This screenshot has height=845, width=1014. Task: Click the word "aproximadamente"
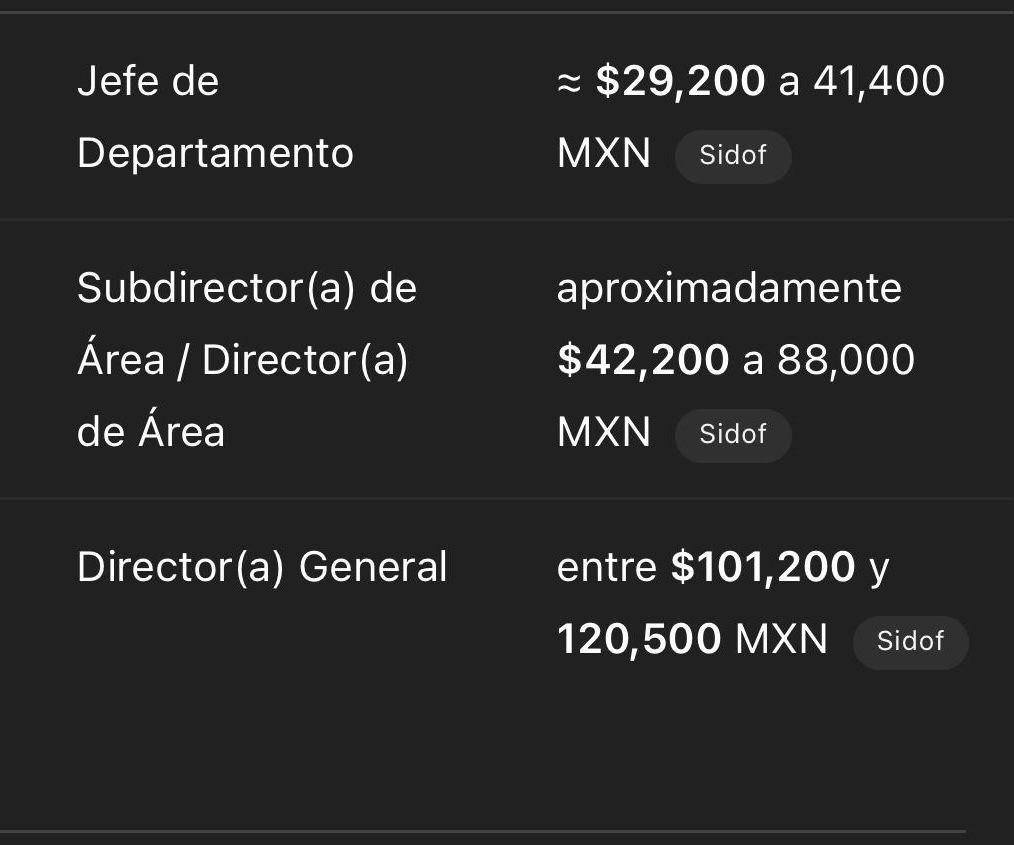(729, 289)
